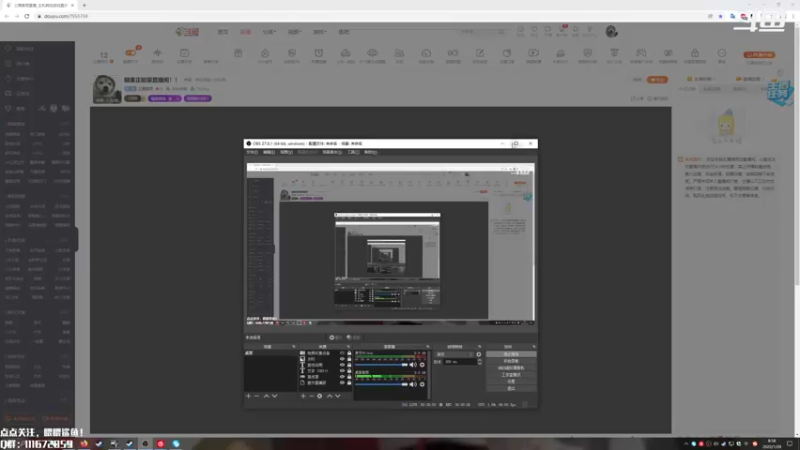Viewport: 800px width, 450px height.
Task: Toggle visibility eye of video capture device source
Action: (x=342, y=353)
